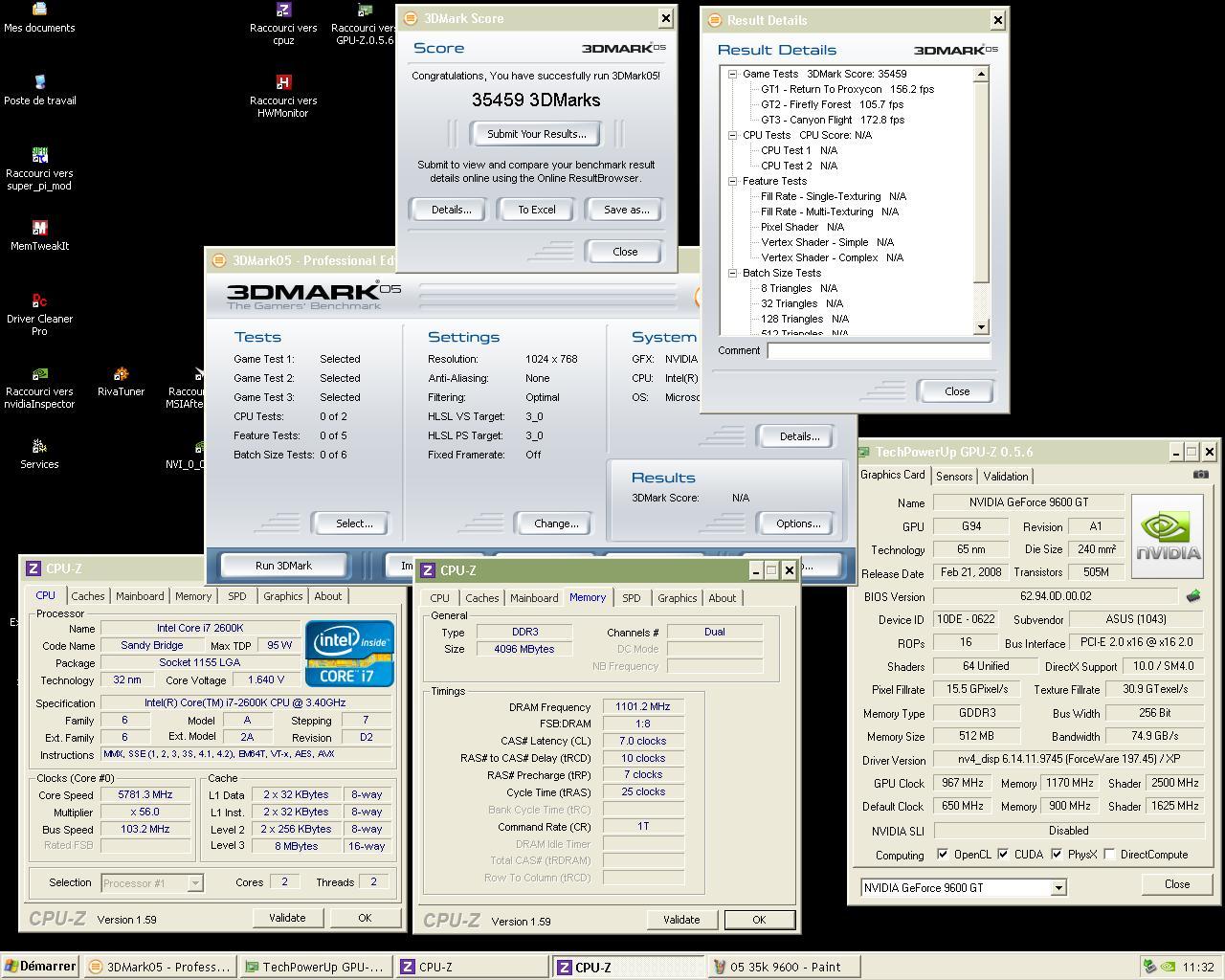The image size is (1225, 980).
Task: Click the Close button in GPU-Z
Action: point(1176,884)
